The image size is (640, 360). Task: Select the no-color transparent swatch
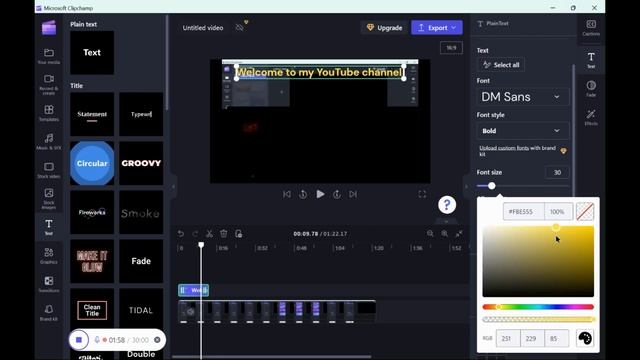click(x=585, y=211)
